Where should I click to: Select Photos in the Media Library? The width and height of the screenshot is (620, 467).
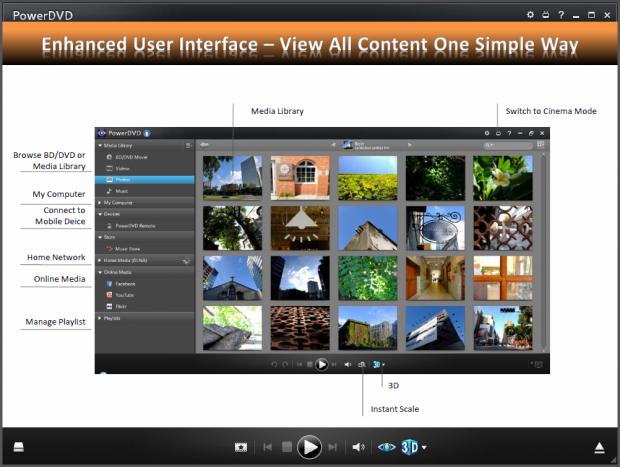point(123,179)
